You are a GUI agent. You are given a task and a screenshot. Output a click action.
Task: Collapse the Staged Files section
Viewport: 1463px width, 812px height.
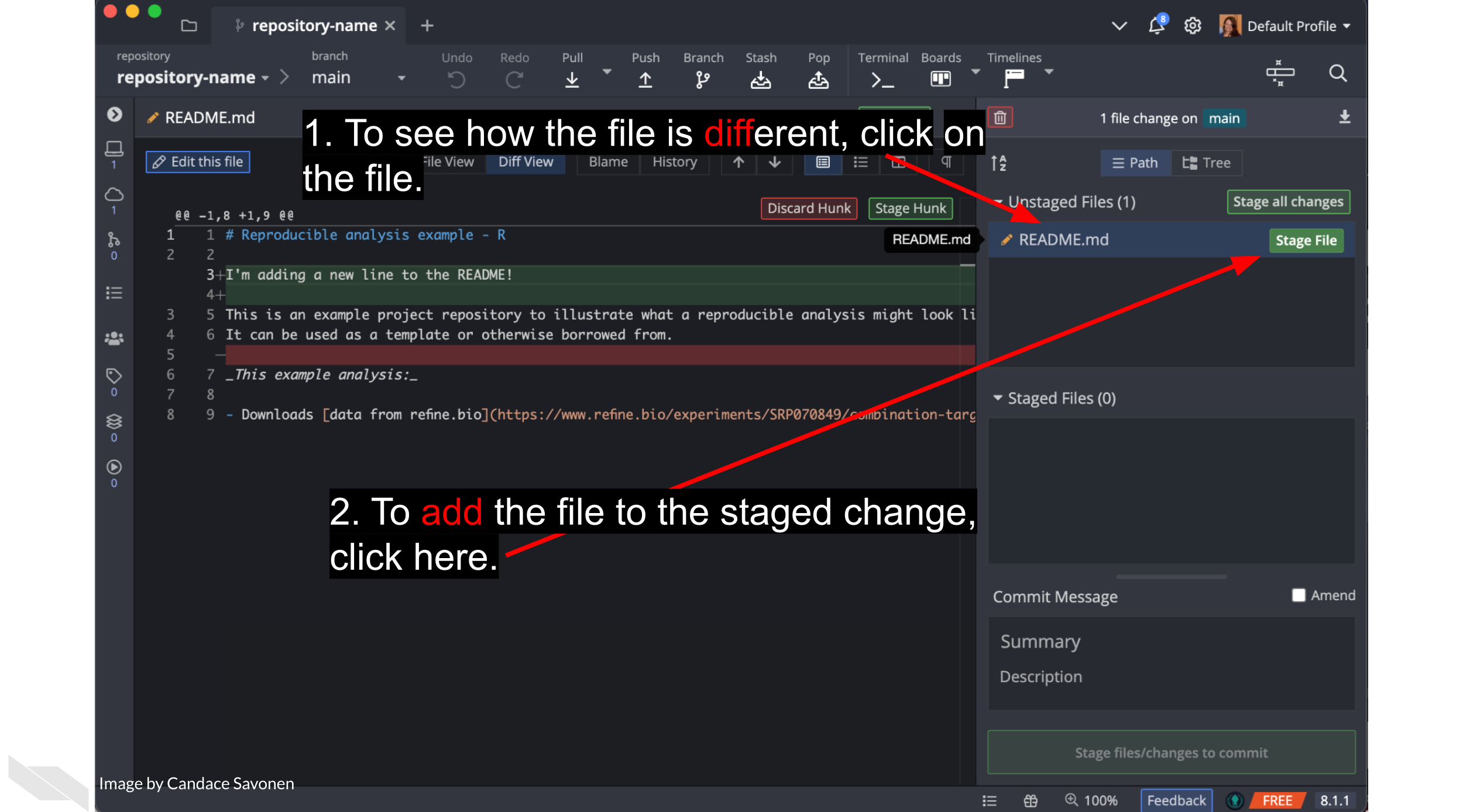pos(998,398)
